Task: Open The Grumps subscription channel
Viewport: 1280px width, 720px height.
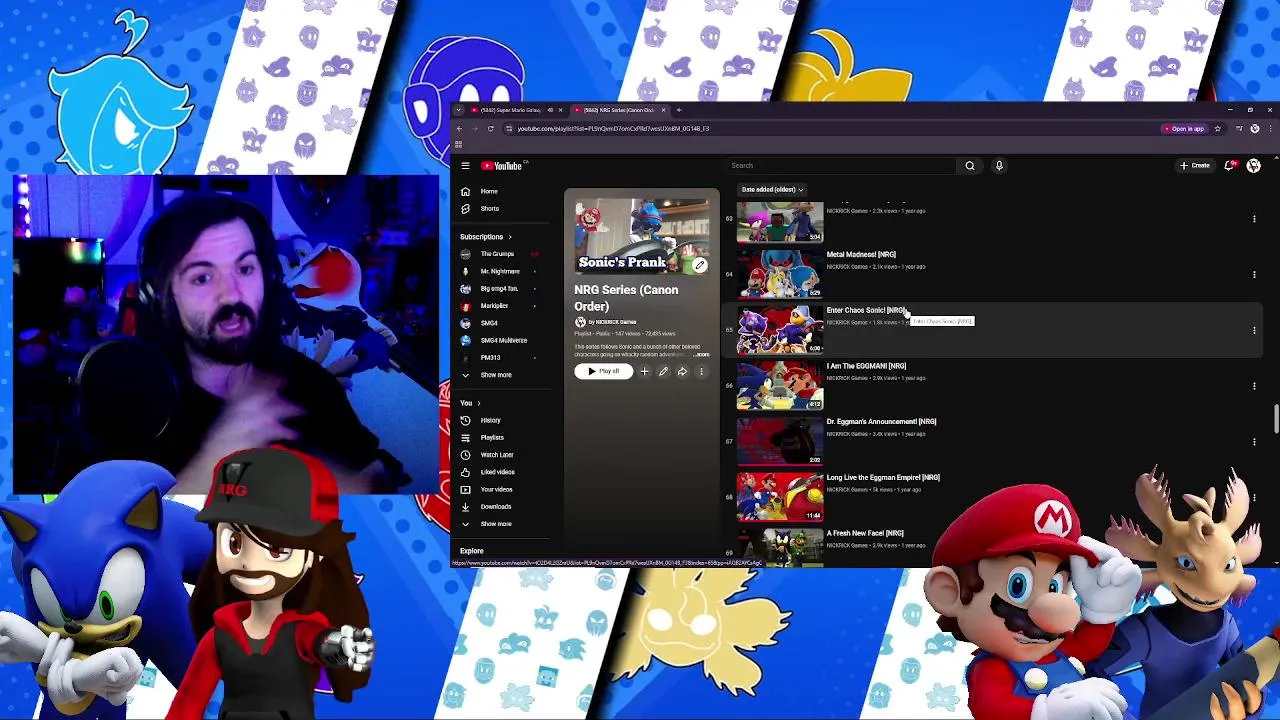Action: point(497,254)
